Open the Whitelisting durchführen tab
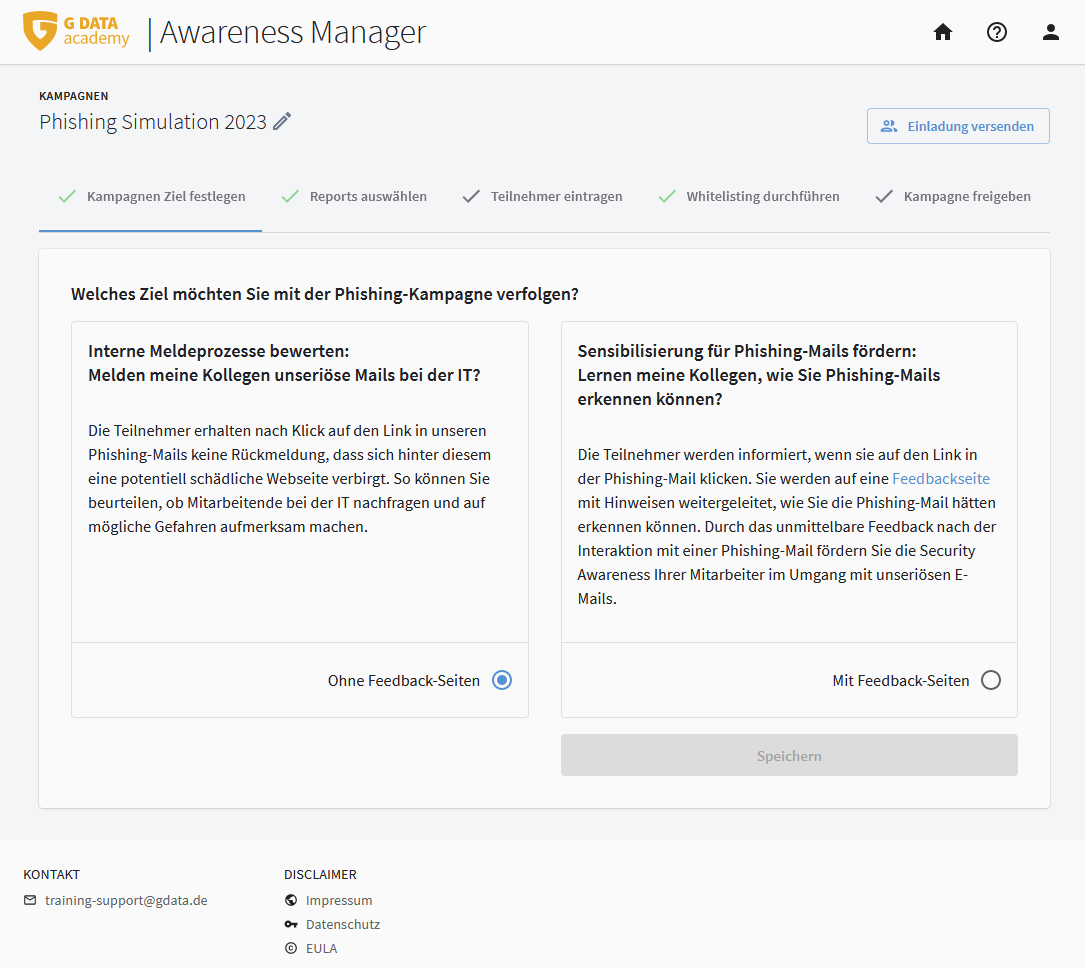 coord(749,197)
